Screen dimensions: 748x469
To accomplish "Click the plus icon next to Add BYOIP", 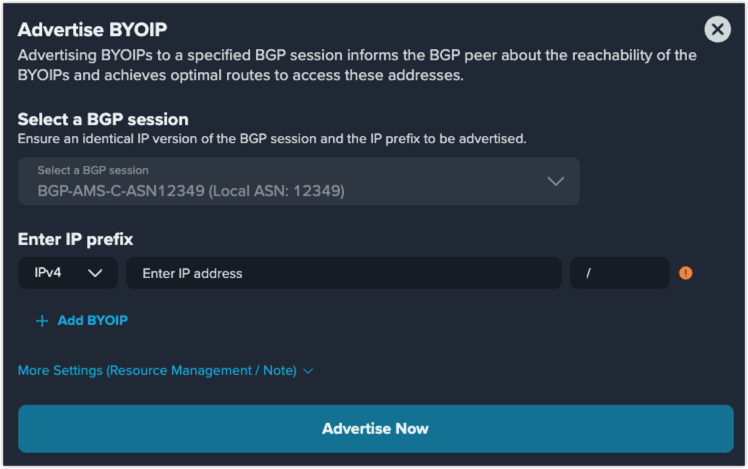I will point(42,321).
